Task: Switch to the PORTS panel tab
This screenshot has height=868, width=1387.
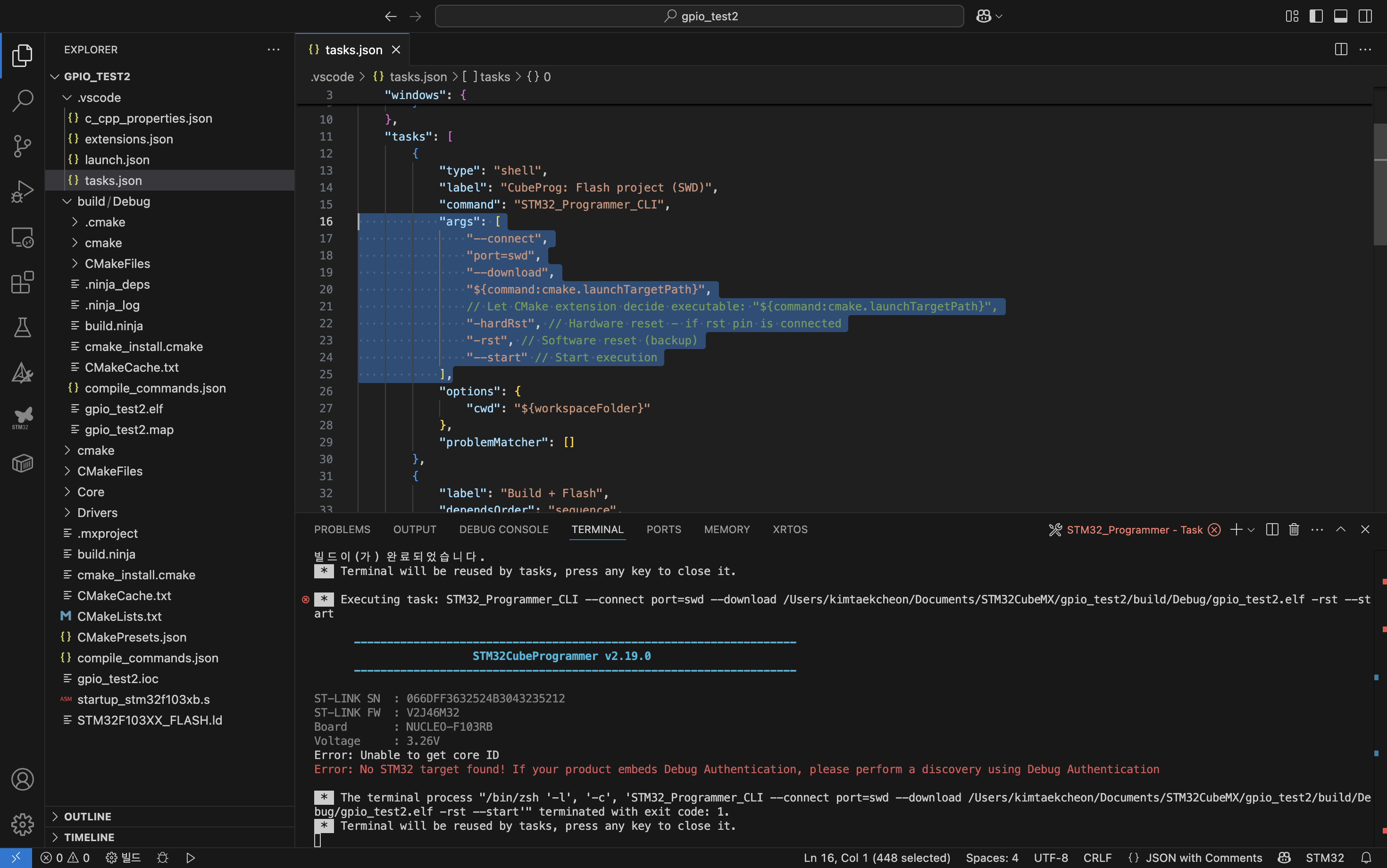Action: click(664, 529)
